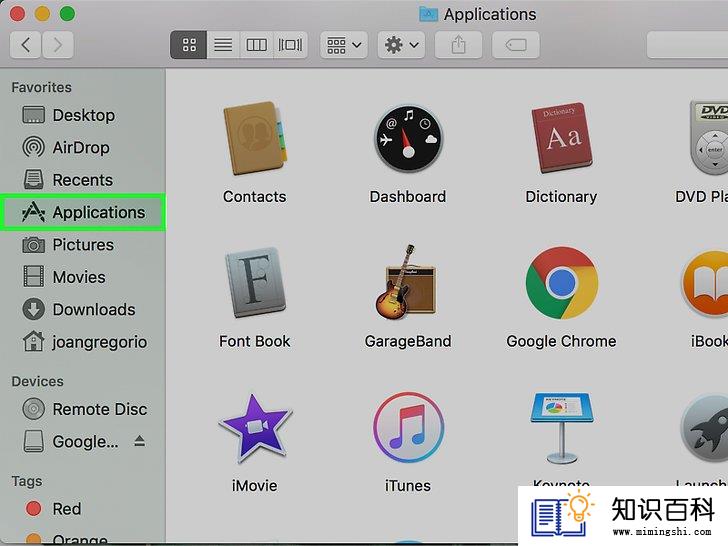Select Pictures in the sidebar
Viewport: 728px width, 546px height.
(83, 245)
